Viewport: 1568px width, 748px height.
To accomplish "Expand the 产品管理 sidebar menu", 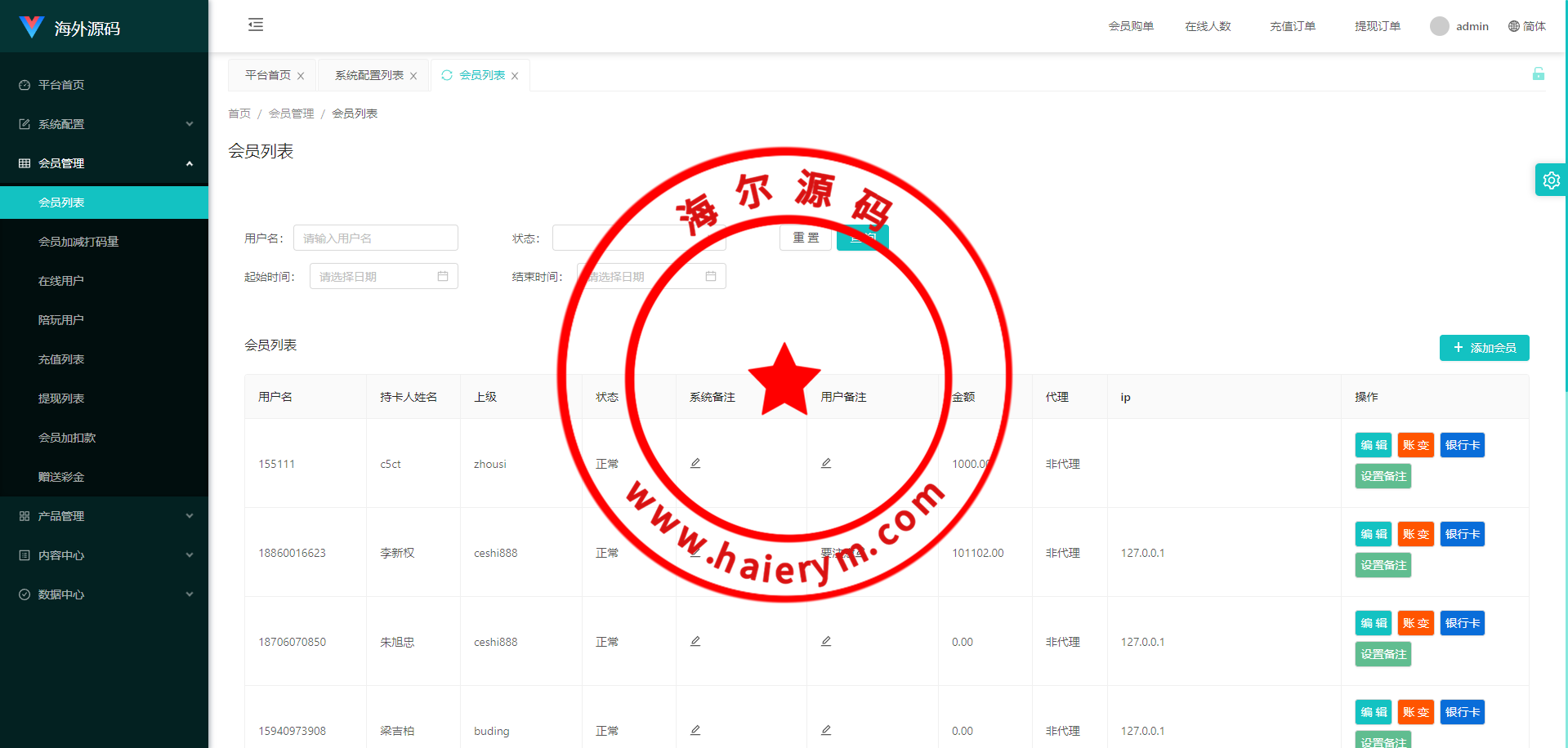I will (104, 516).
